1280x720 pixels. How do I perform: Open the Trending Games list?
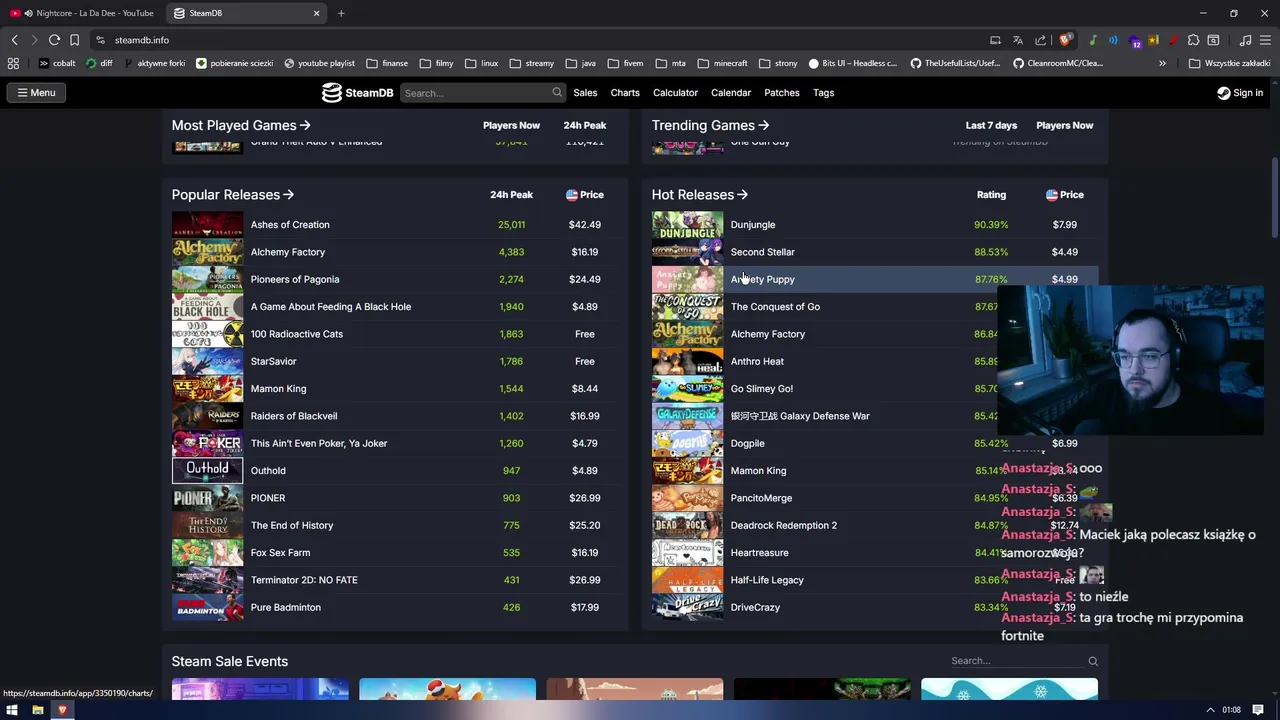(710, 125)
